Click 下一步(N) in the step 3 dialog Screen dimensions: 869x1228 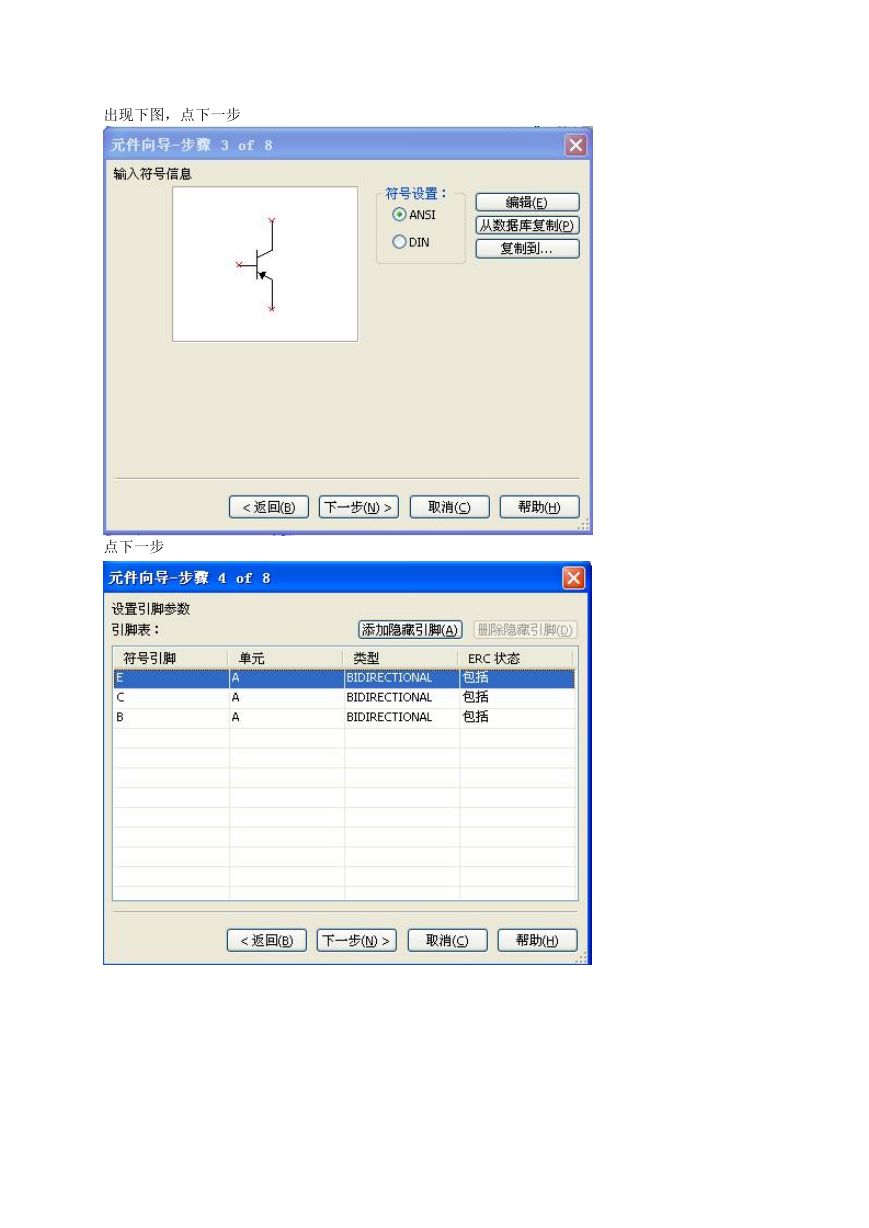[358, 507]
